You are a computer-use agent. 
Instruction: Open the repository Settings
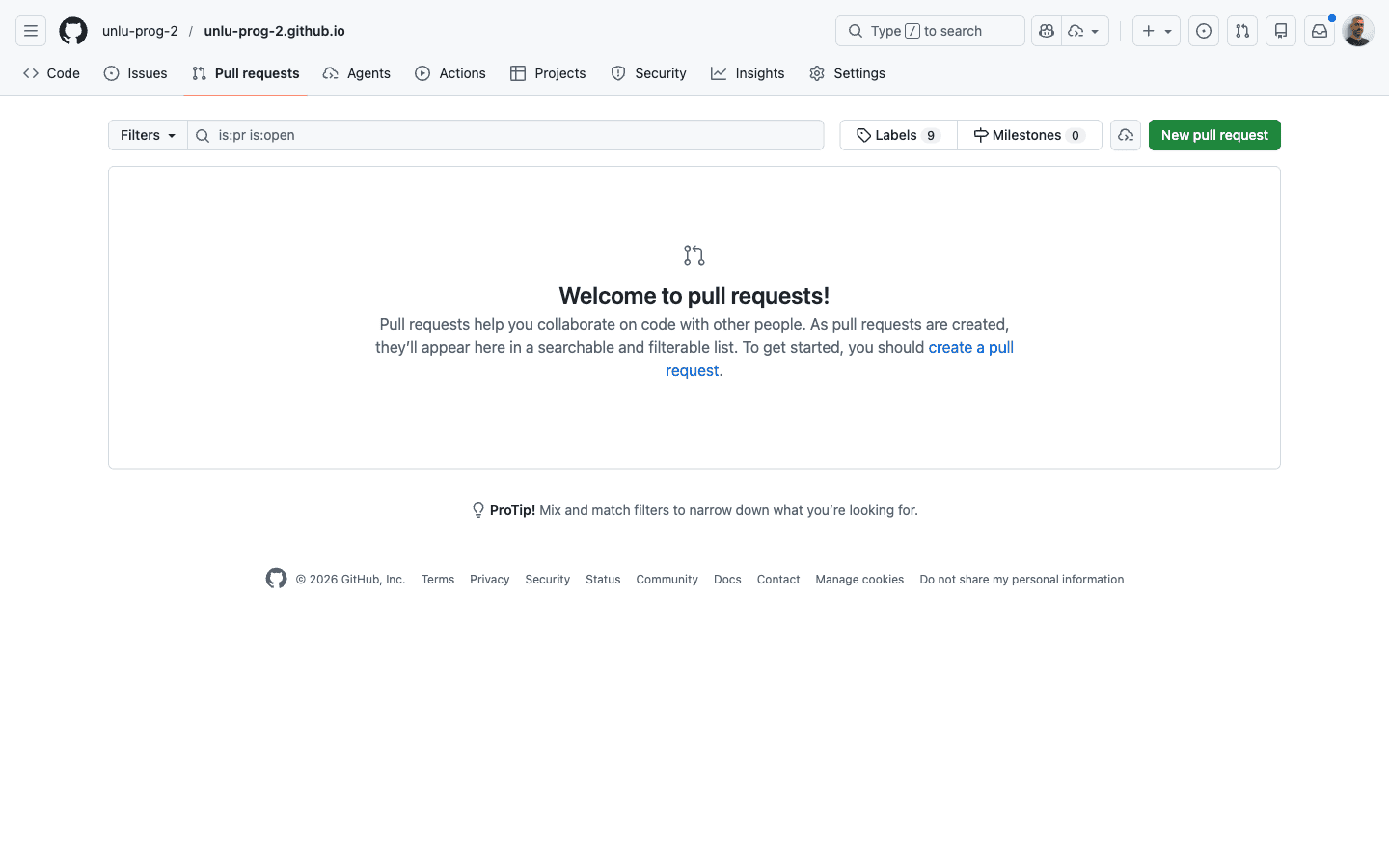(x=847, y=73)
